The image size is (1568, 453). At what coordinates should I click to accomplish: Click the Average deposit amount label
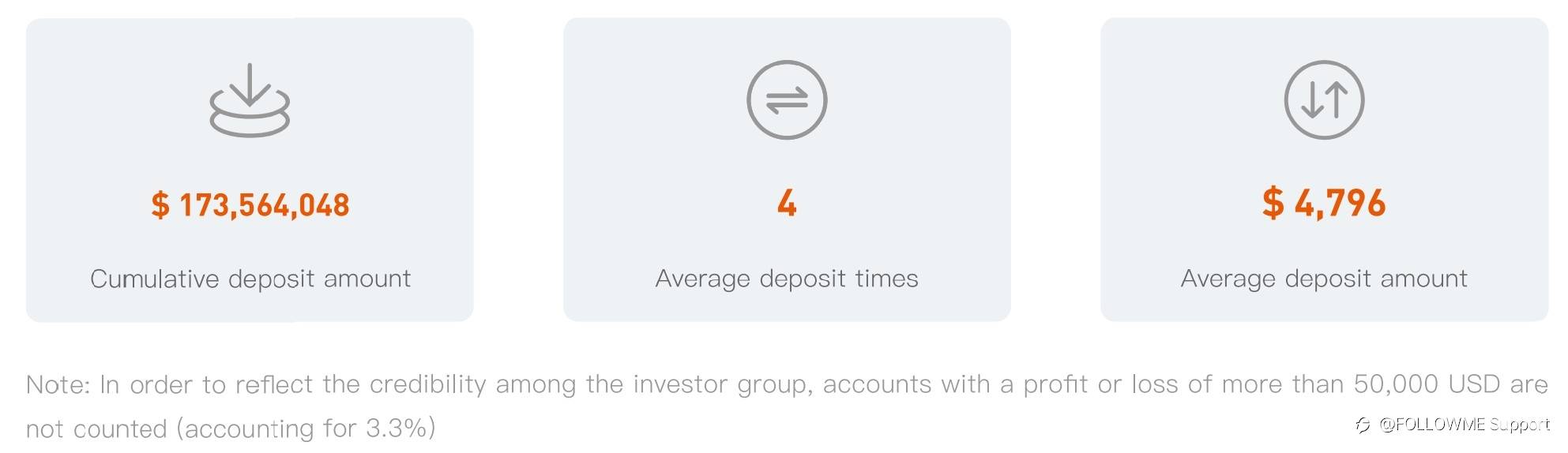pyautogui.click(x=1324, y=279)
